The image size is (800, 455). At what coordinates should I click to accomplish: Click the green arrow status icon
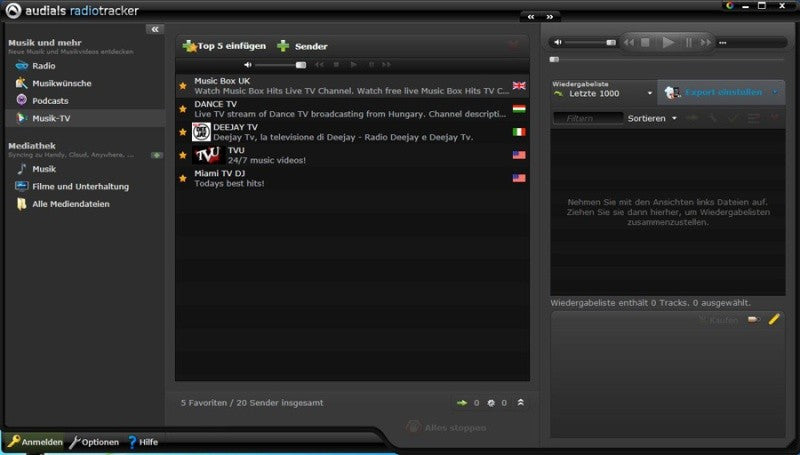point(462,403)
